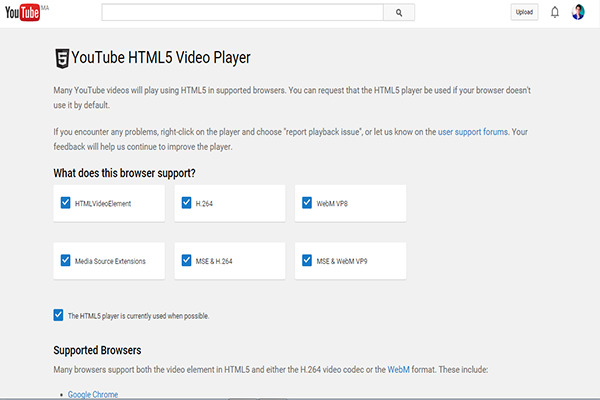Open the Google Chrome link
Screen dimensions: 600x400
tap(93, 394)
